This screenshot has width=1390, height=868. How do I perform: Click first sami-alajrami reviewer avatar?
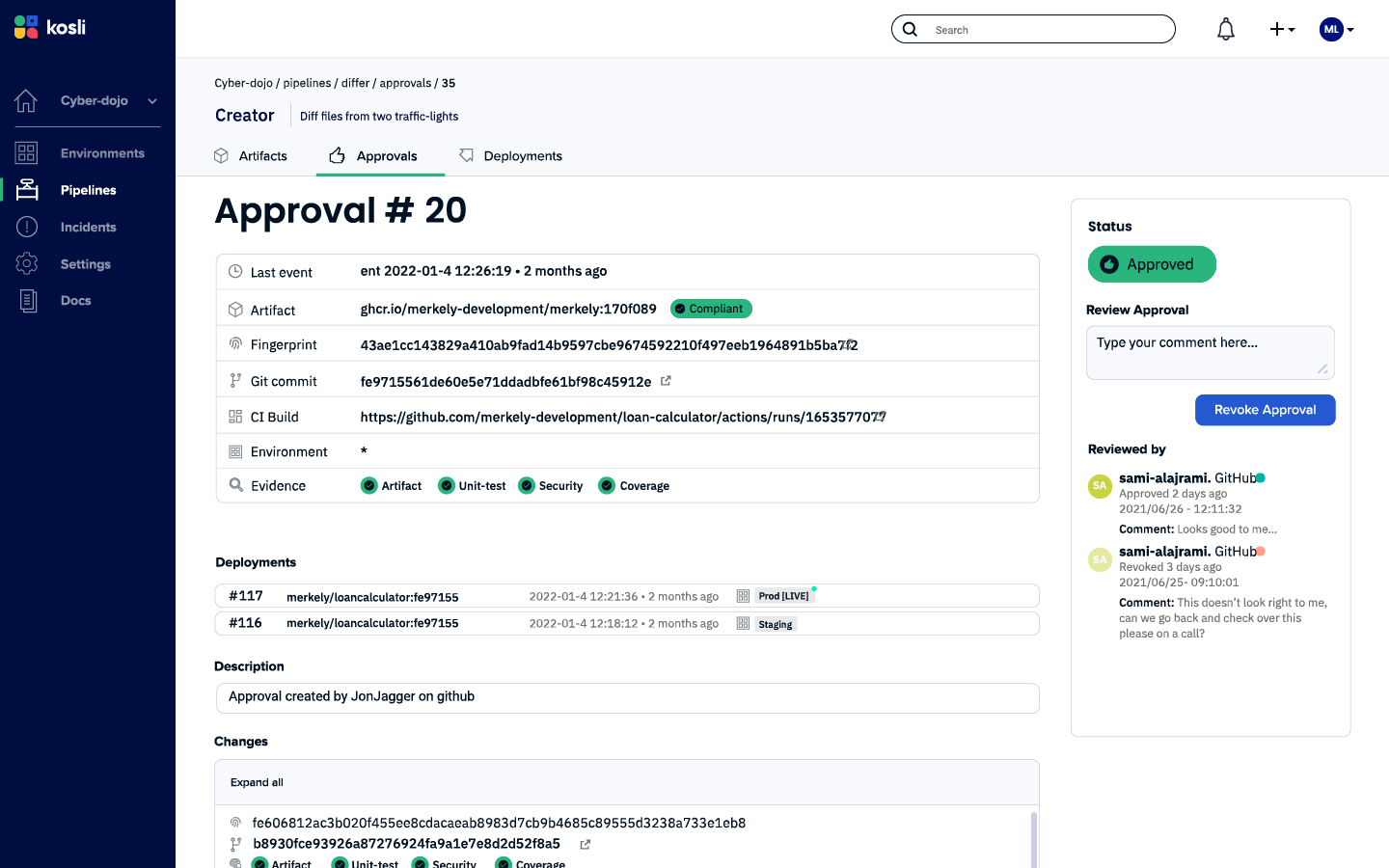pyautogui.click(x=1100, y=486)
